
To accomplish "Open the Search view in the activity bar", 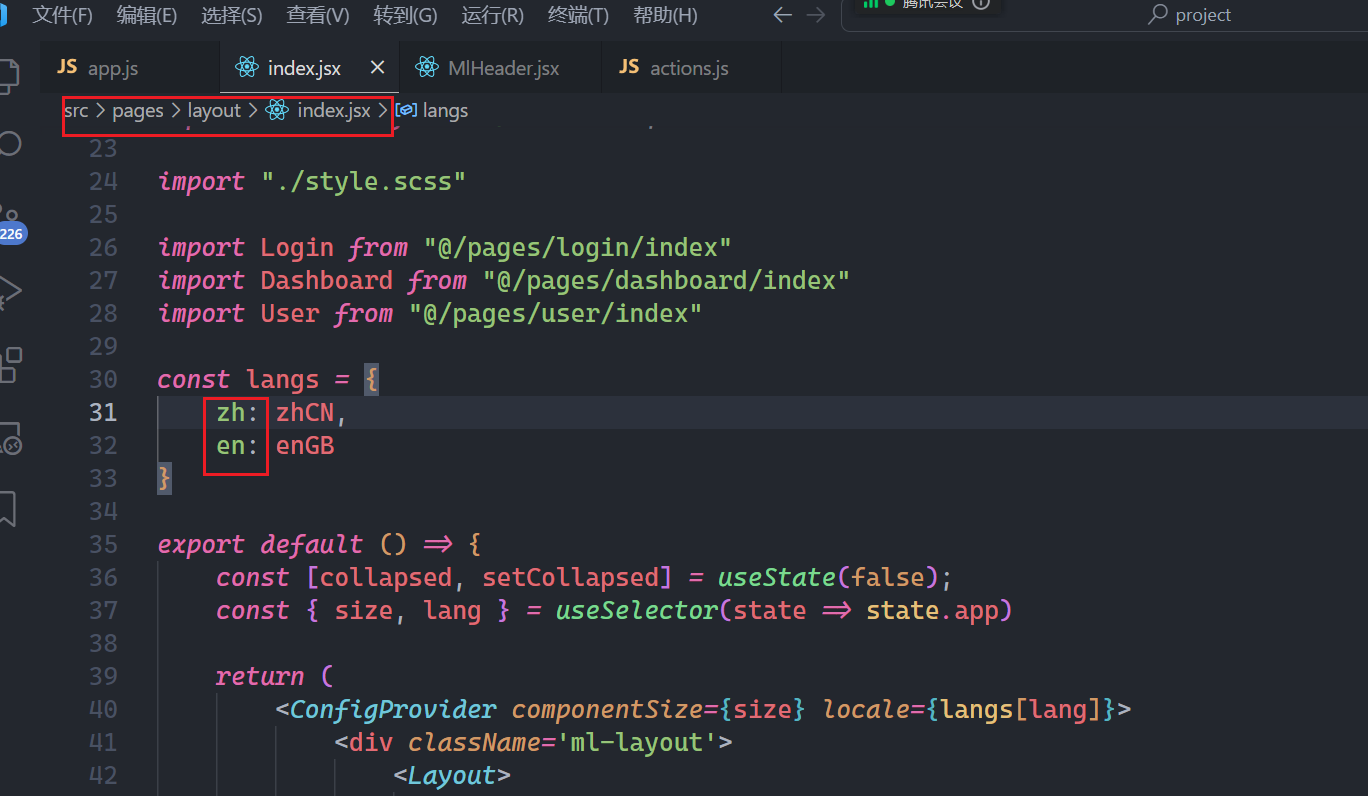I will coord(8,143).
